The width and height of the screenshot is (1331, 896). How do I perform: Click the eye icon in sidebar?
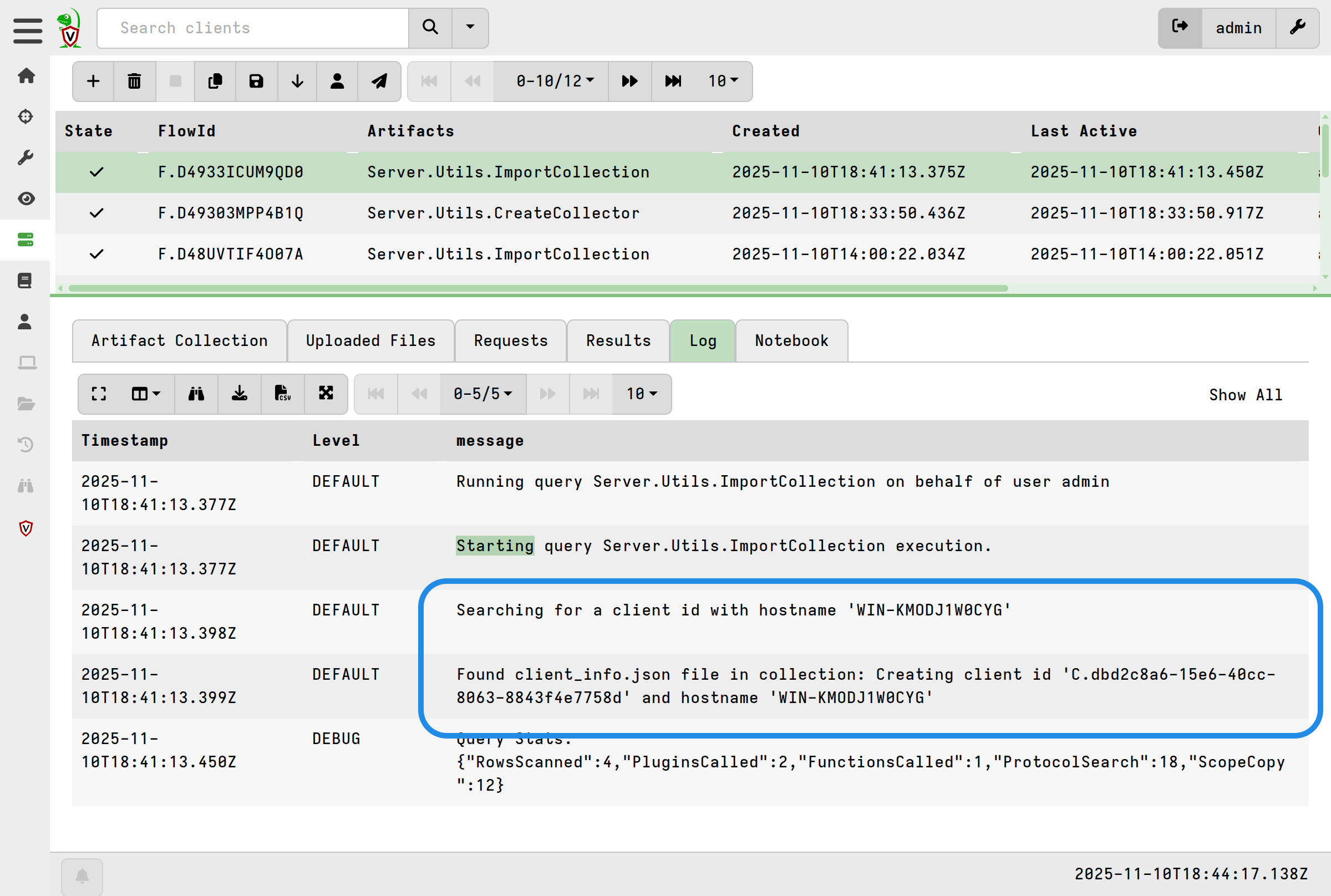[x=26, y=198]
